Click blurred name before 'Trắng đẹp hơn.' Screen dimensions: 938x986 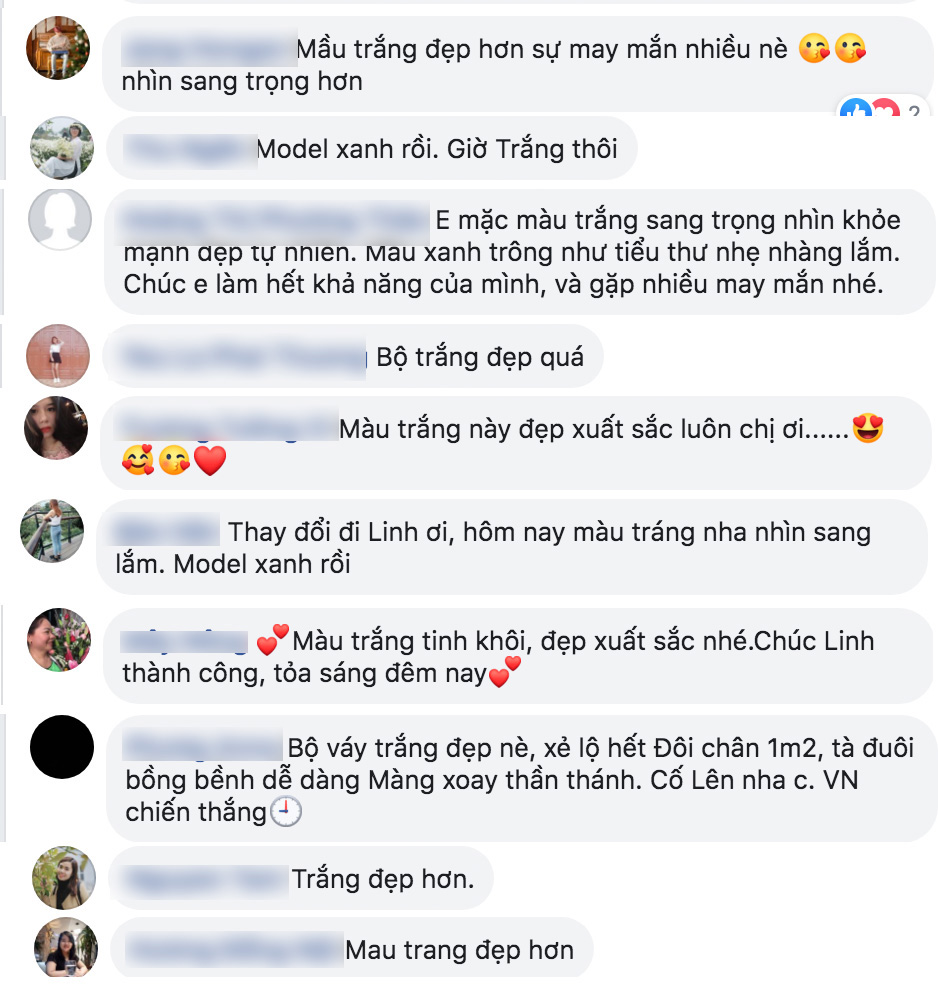point(206,880)
